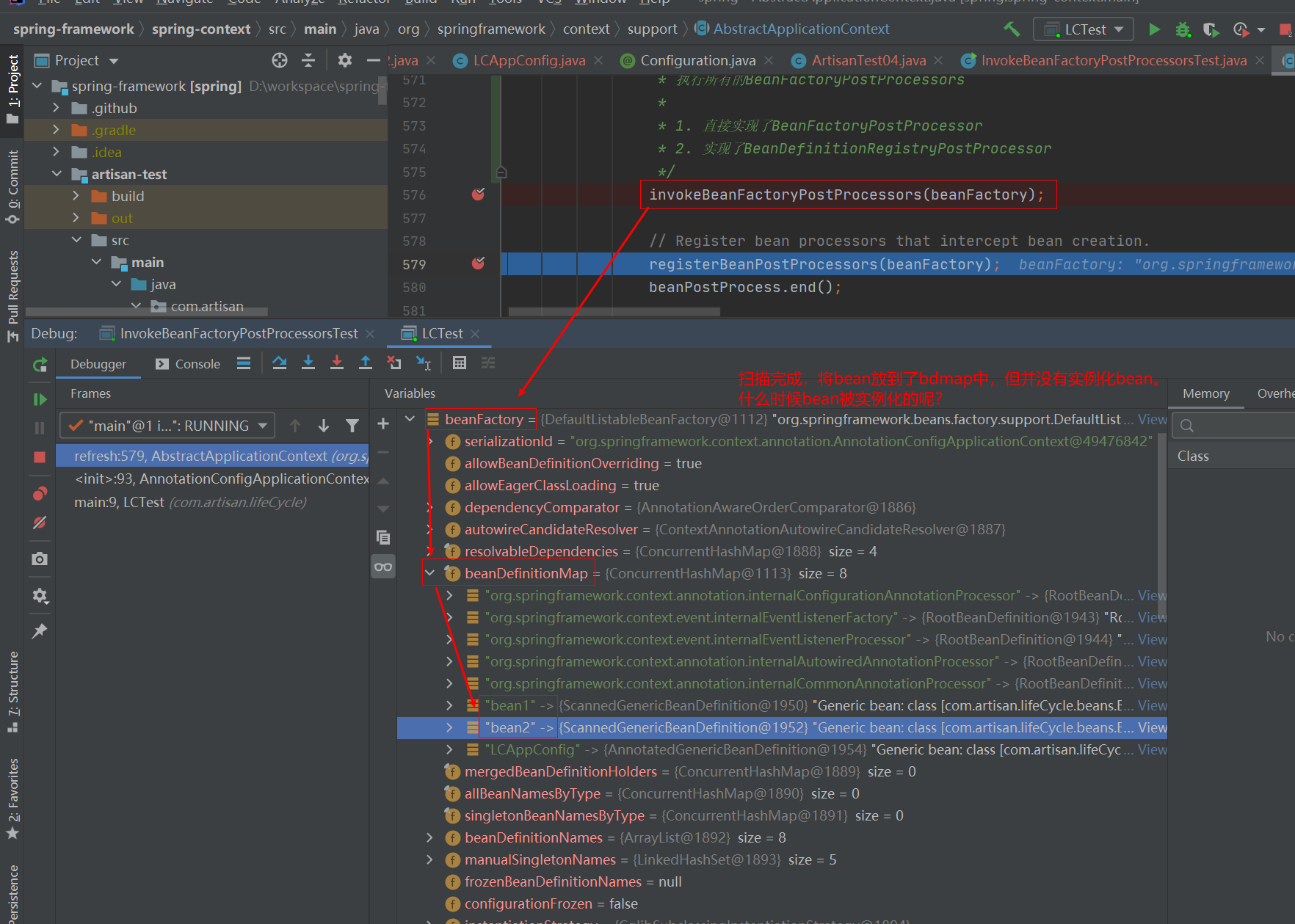Open the Commit tool window sidebar
This screenshot has height=924, width=1295.
12,187
